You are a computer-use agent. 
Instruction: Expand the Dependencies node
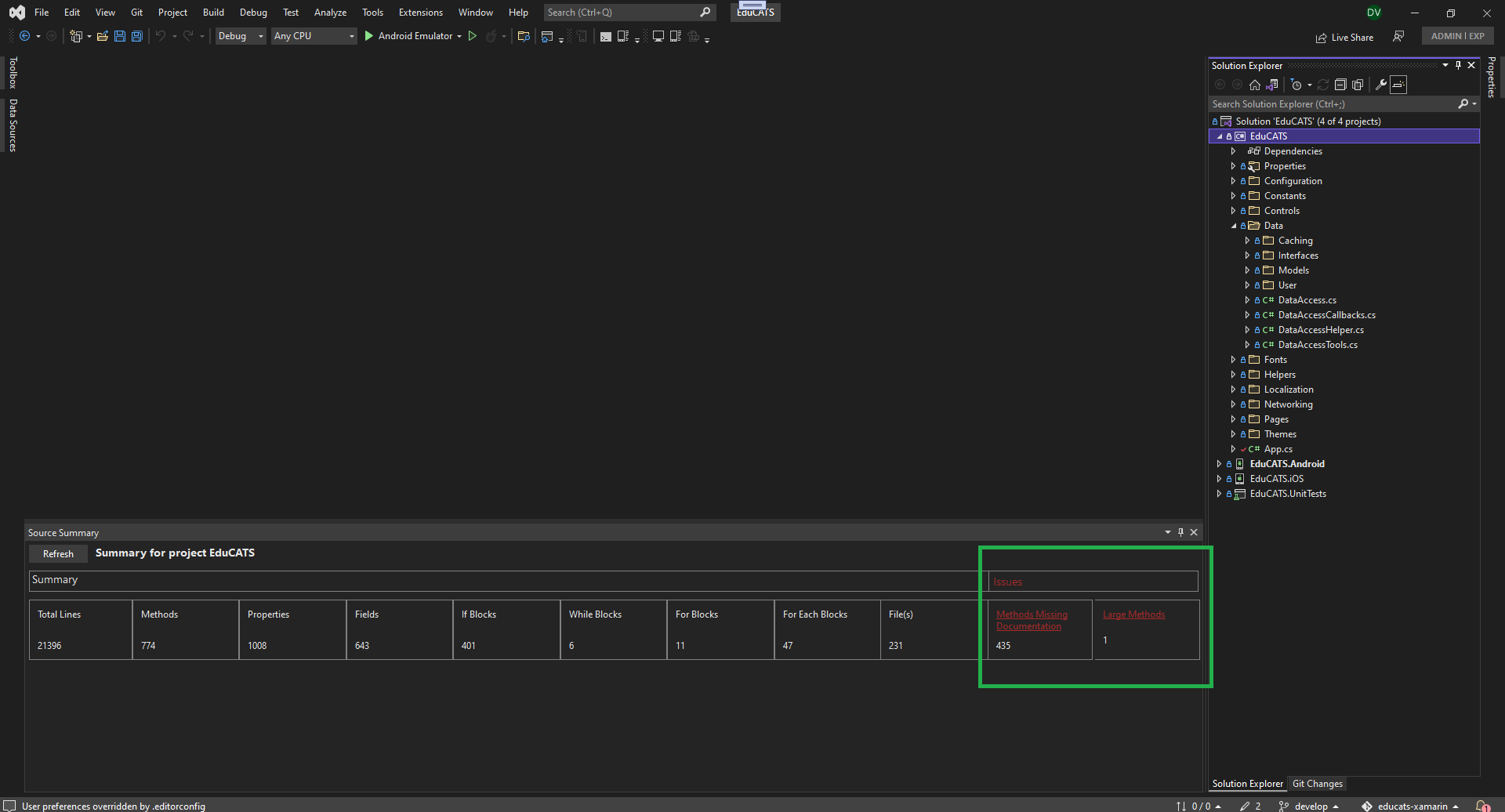click(1234, 151)
